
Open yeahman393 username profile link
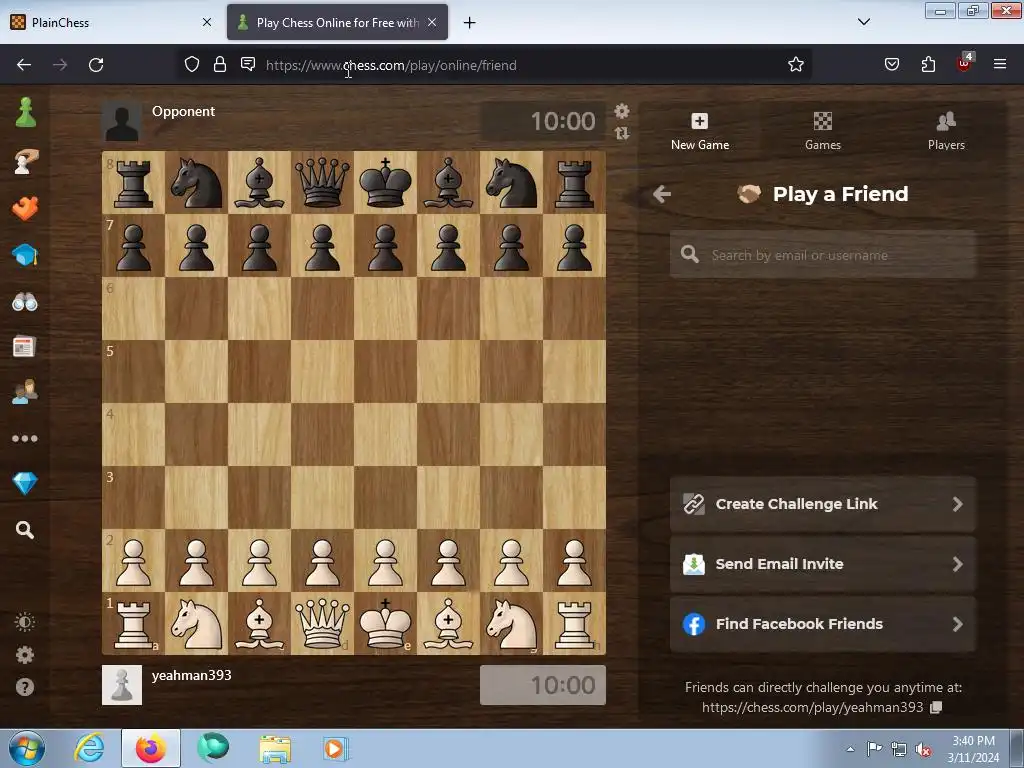(191, 675)
